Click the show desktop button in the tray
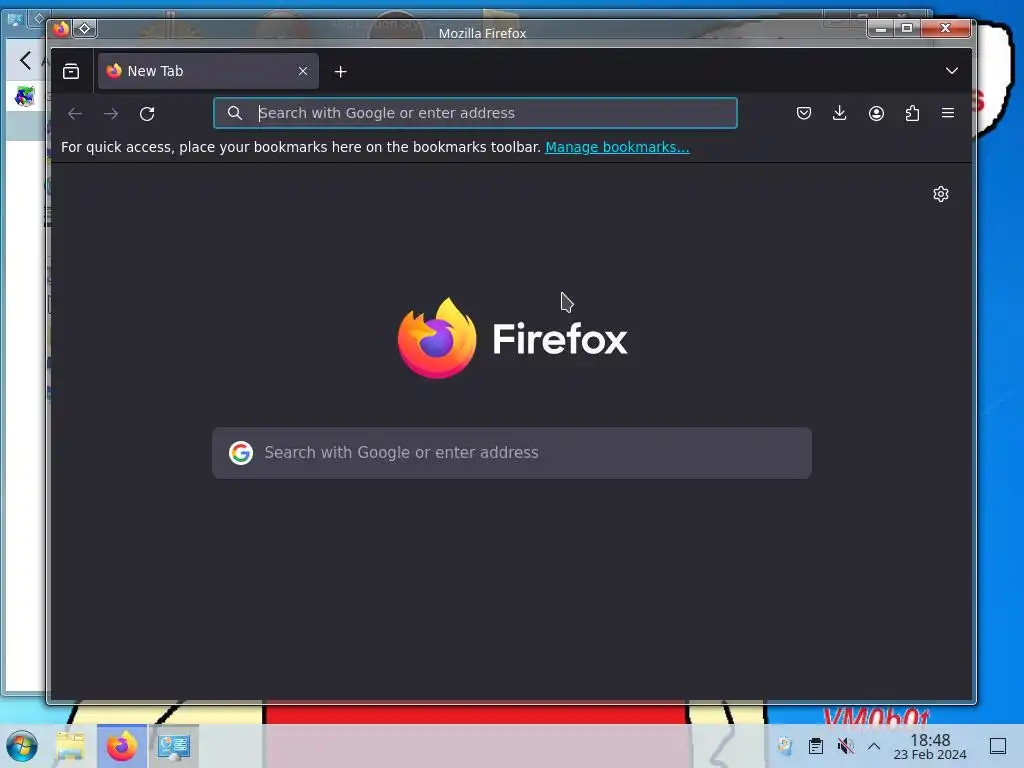The width and height of the screenshot is (1024, 768). 998,746
